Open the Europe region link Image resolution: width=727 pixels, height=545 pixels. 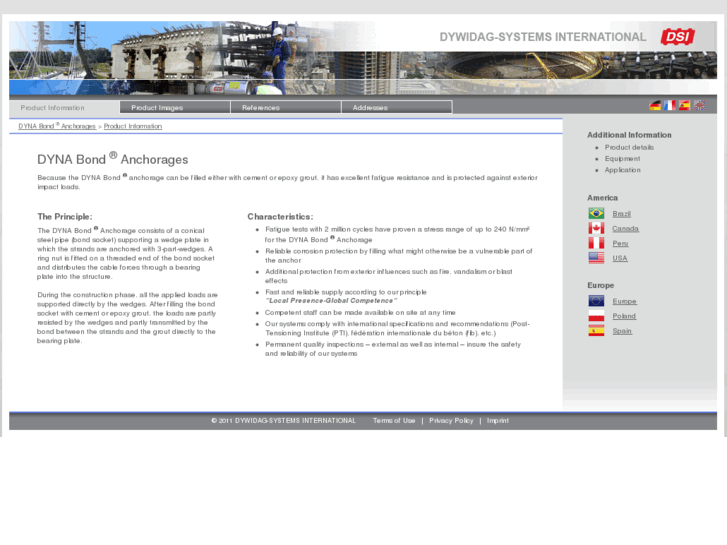(625, 301)
